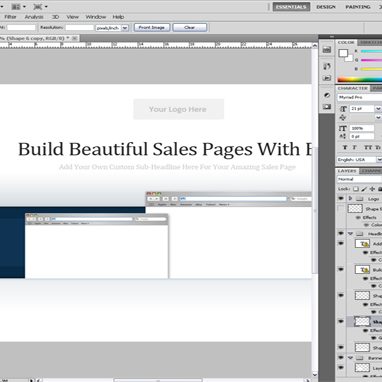This screenshot has width=382, height=382.
Task: Click the baseline shift icon beside 0 pt
Action: coord(343,136)
